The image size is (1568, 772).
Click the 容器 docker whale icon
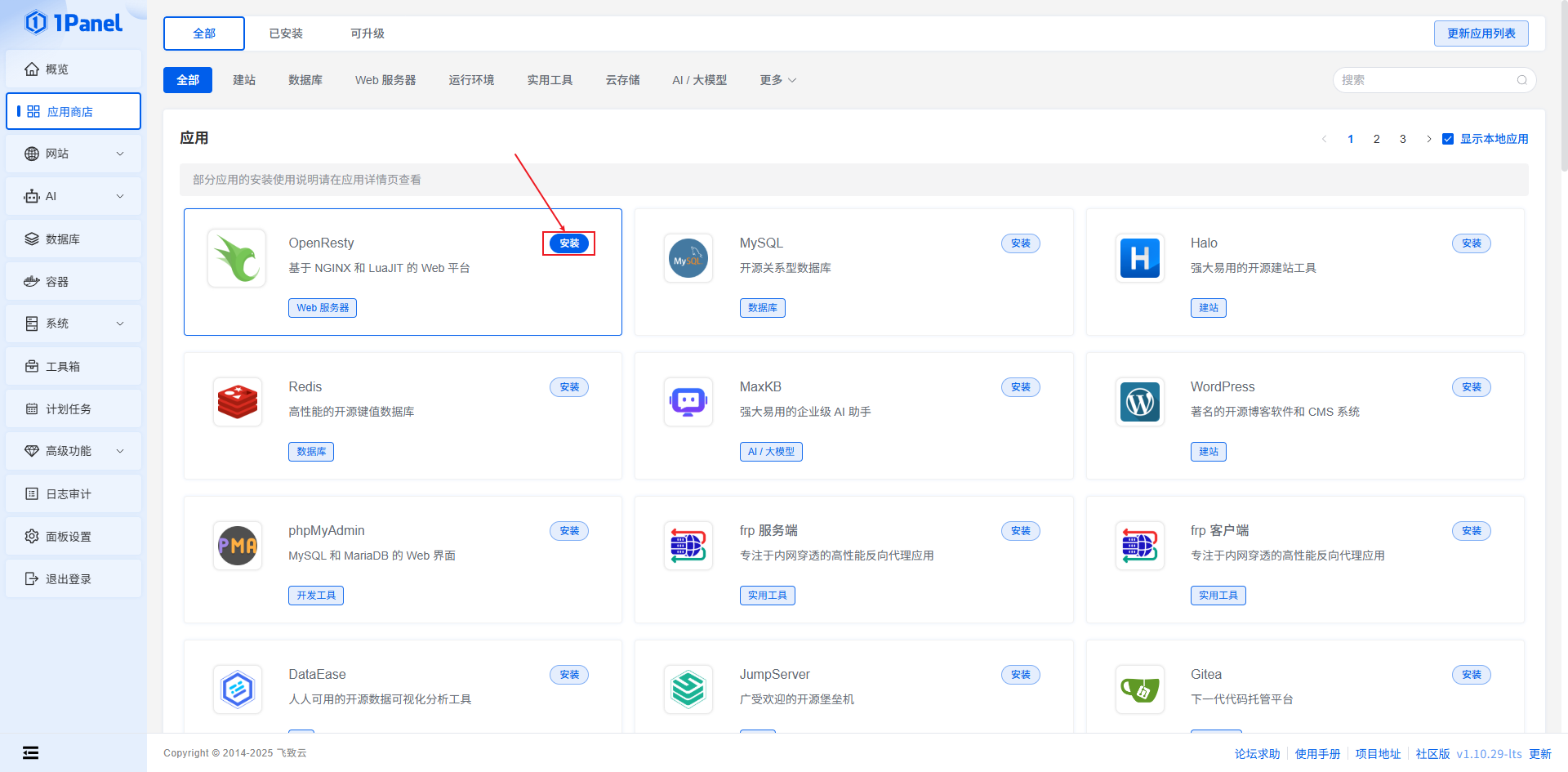(x=32, y=281)
